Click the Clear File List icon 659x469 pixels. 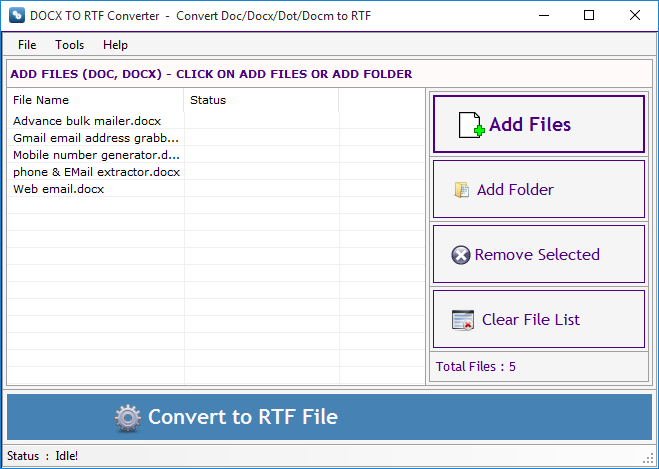tap(463, 320)
